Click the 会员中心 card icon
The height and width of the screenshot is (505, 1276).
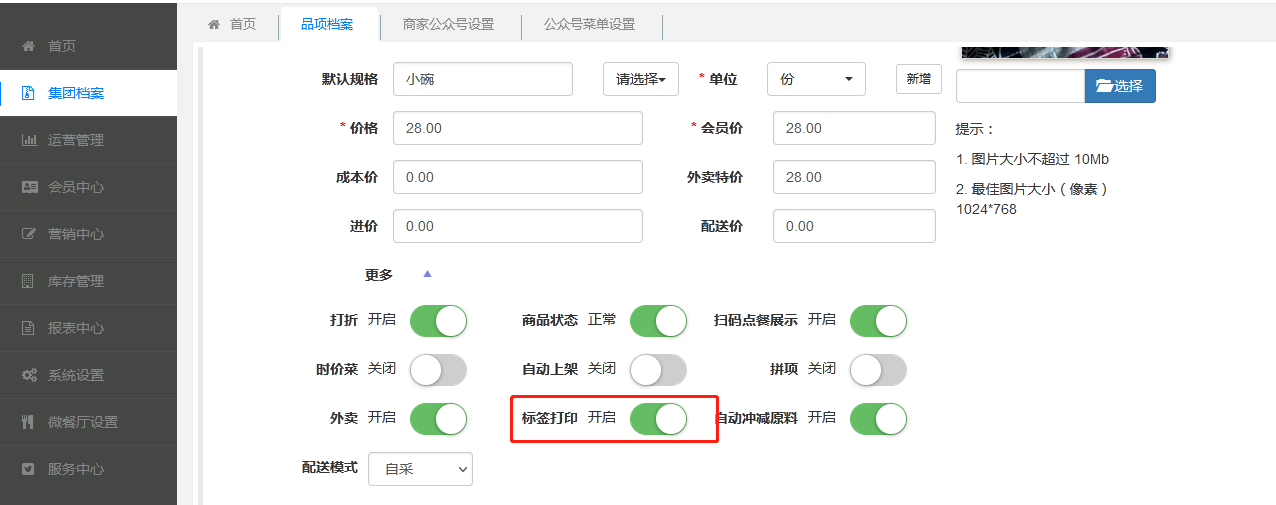[28, 187]
